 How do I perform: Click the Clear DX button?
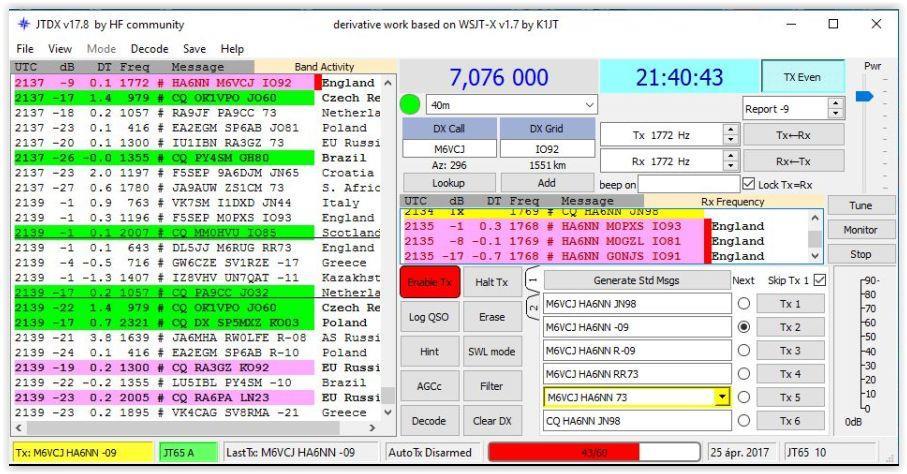click(492, 421)
